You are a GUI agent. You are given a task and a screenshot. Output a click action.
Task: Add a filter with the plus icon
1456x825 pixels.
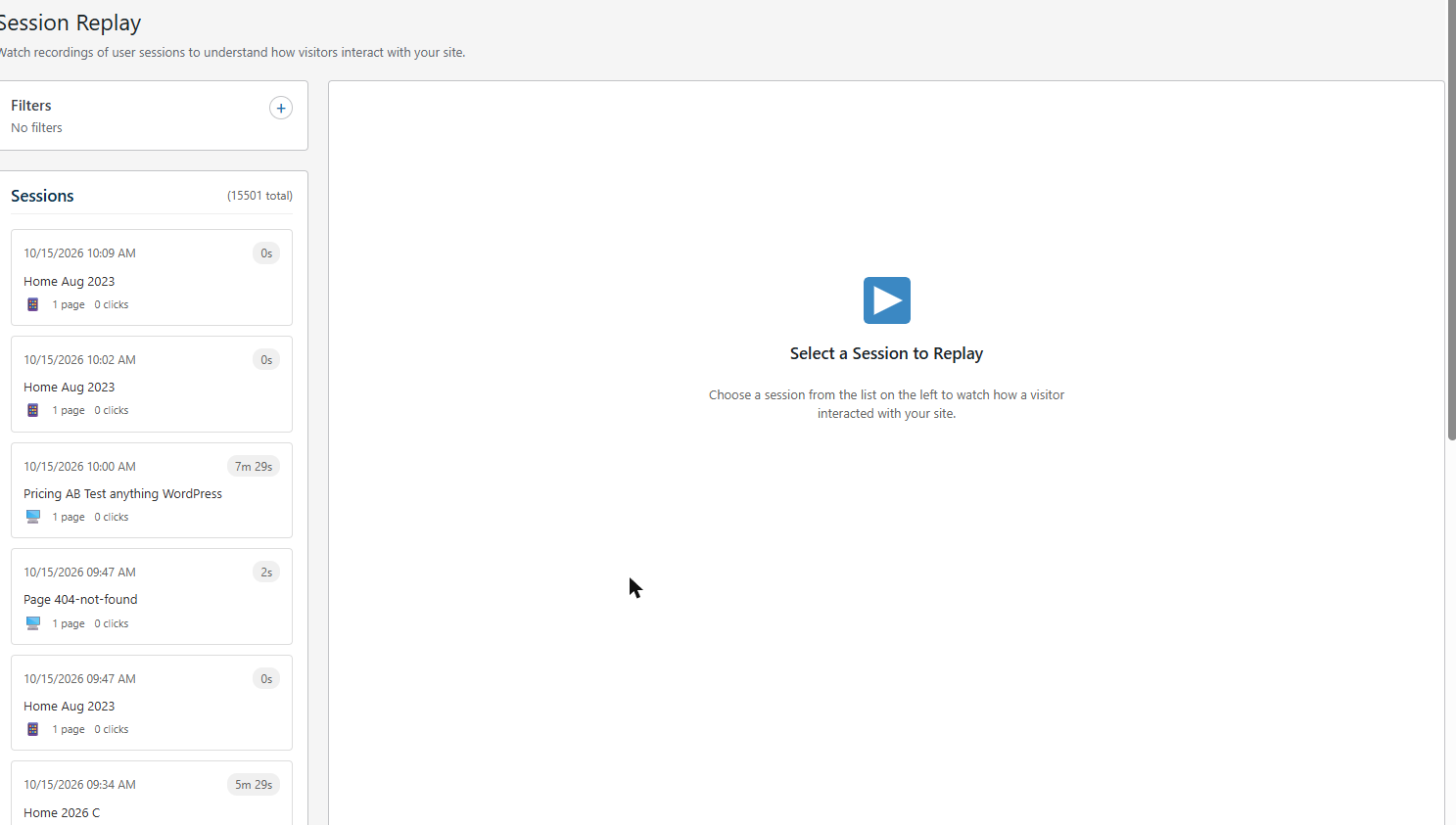coord(281,108)
